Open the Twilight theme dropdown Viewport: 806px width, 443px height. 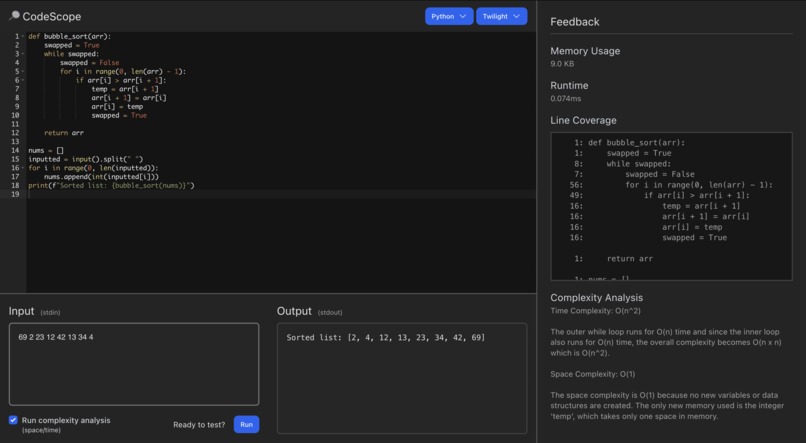click(x=501, y=16)
